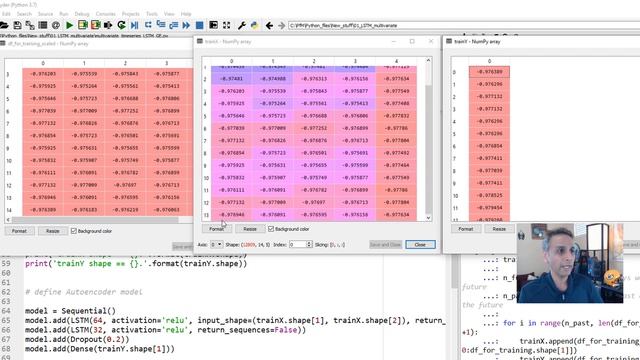640x360 pixels.
Task: Go forward with the right arrow icon
Action: tap(281, 25)
